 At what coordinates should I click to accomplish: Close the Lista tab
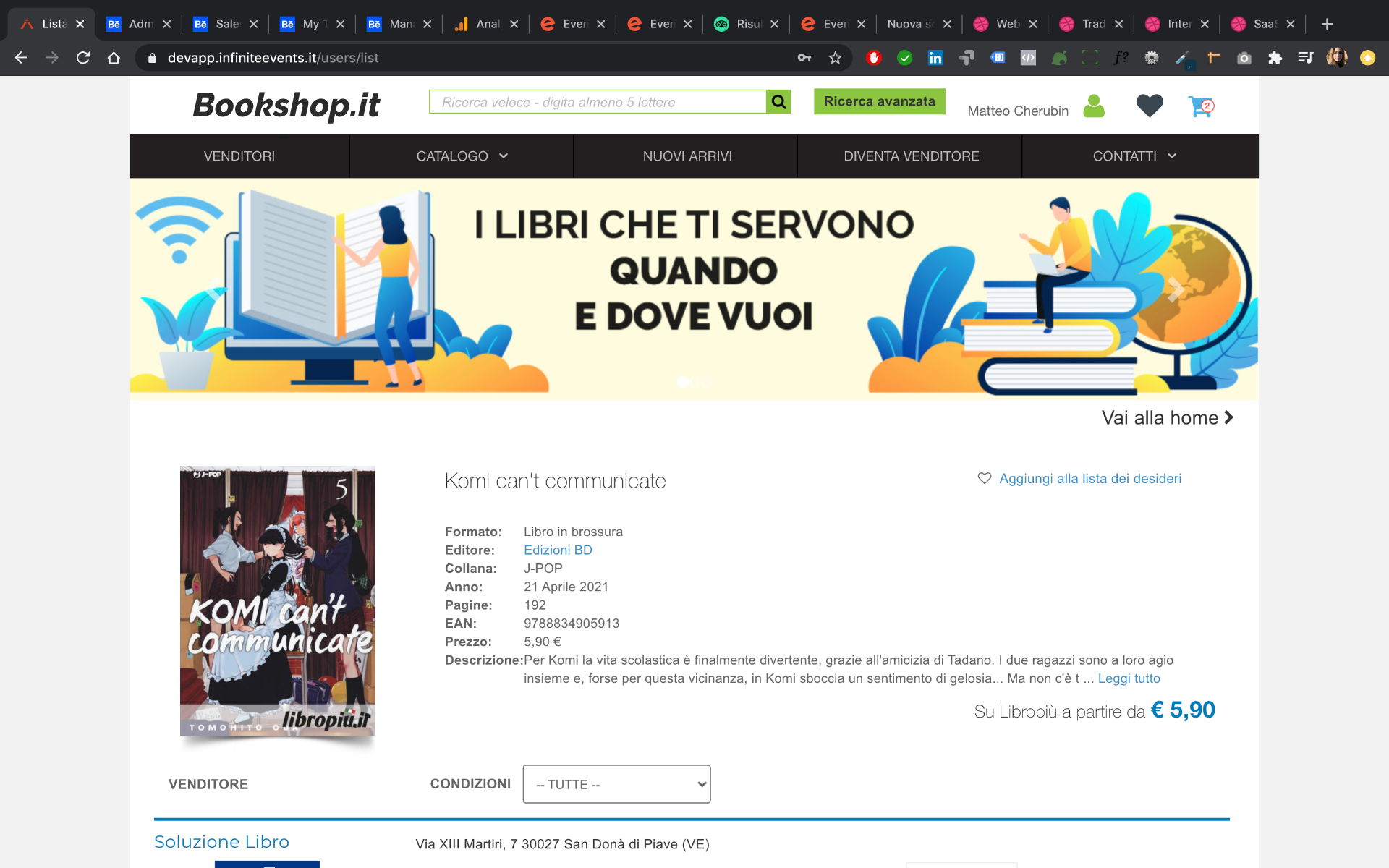click(80, 24)
